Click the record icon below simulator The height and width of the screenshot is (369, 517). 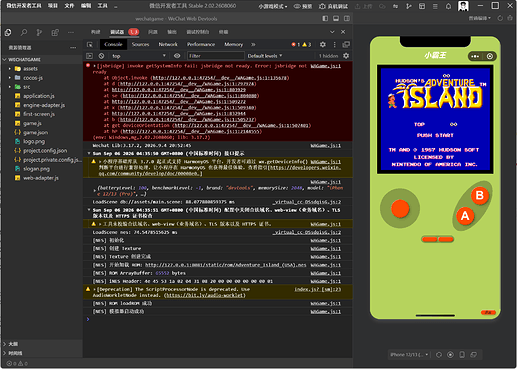coord(450,355)
